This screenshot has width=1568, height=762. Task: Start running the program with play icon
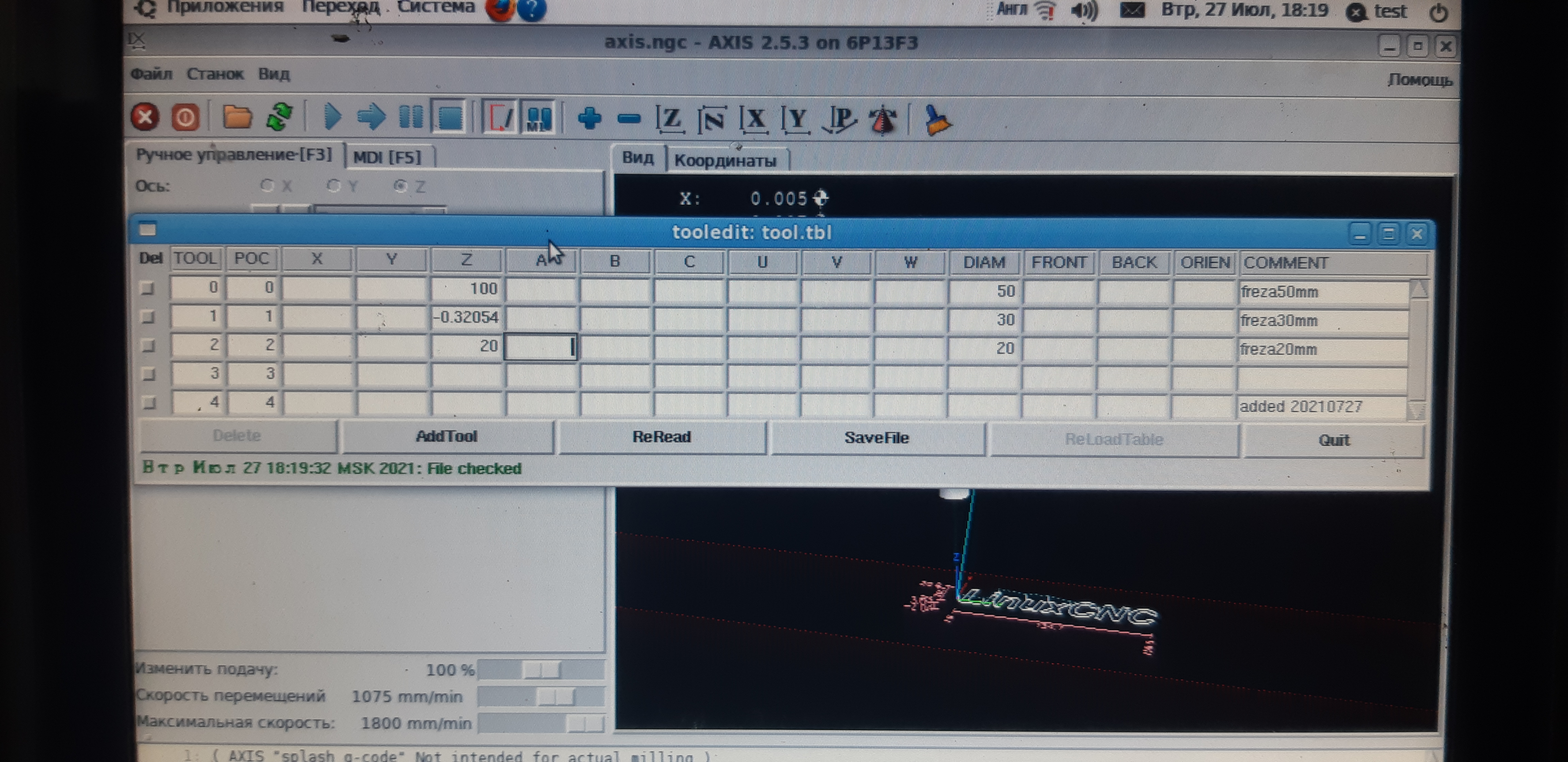(x=332, y=117)
